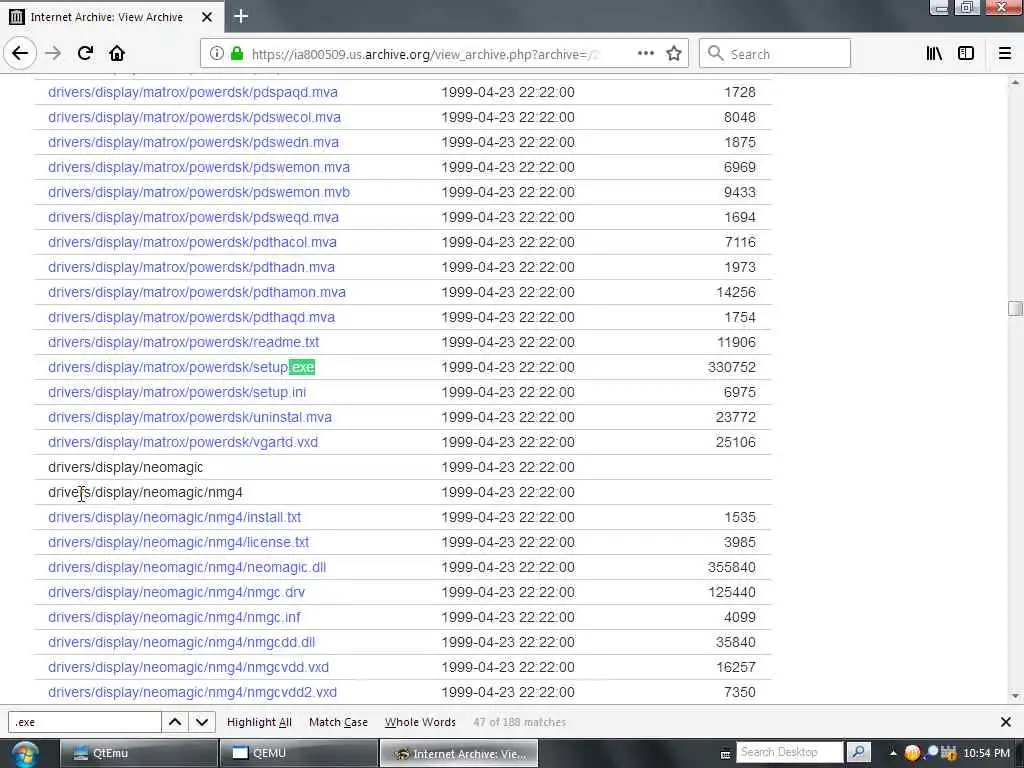
Task: Go back to the previous page
Action: tap(20, 54)
